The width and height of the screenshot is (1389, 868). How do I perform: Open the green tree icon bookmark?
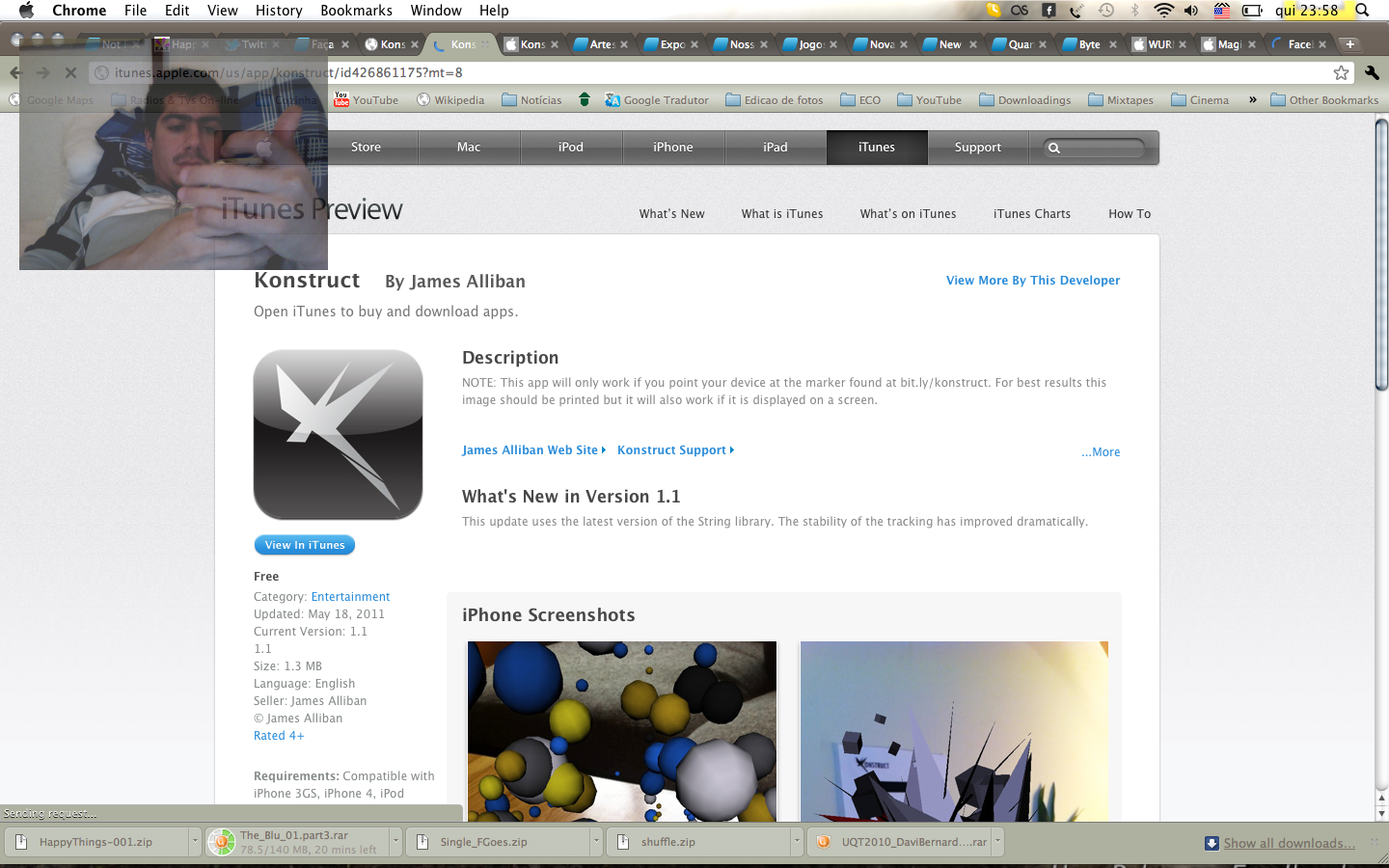coord(584,99)
